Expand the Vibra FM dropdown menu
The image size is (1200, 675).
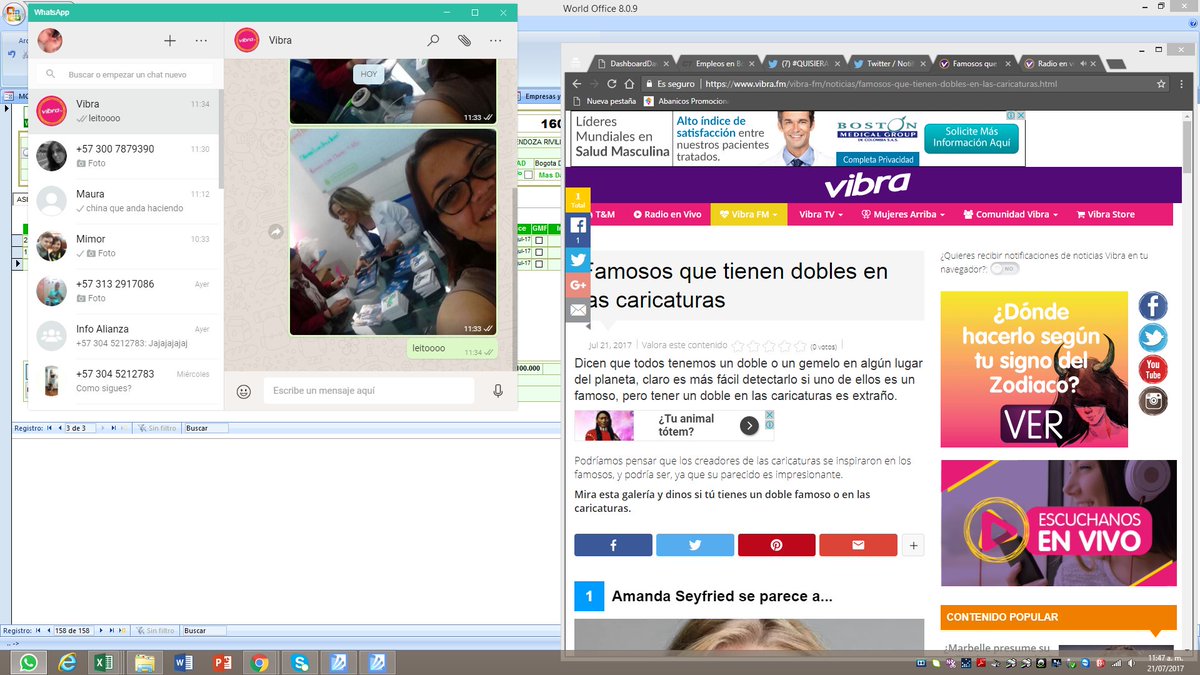coord(749,214)
